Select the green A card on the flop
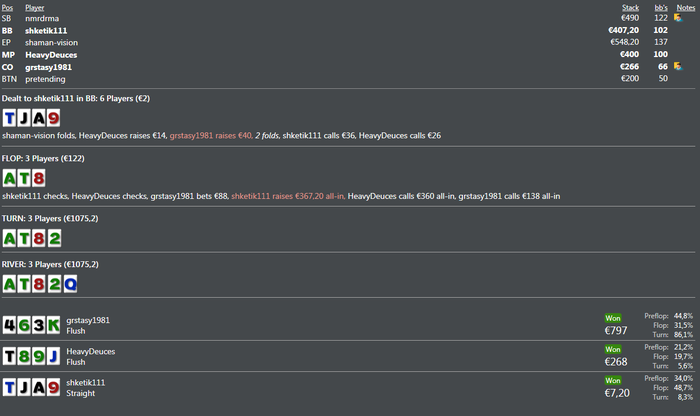 point(9,179)
